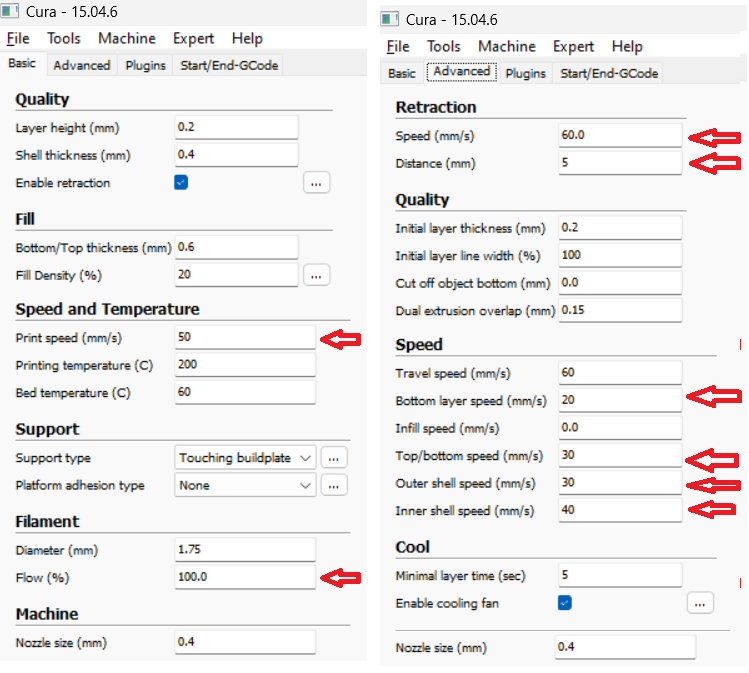Open Platform adhesion extra settings button
Screen dimensions: 749x673
pos(334,486)
